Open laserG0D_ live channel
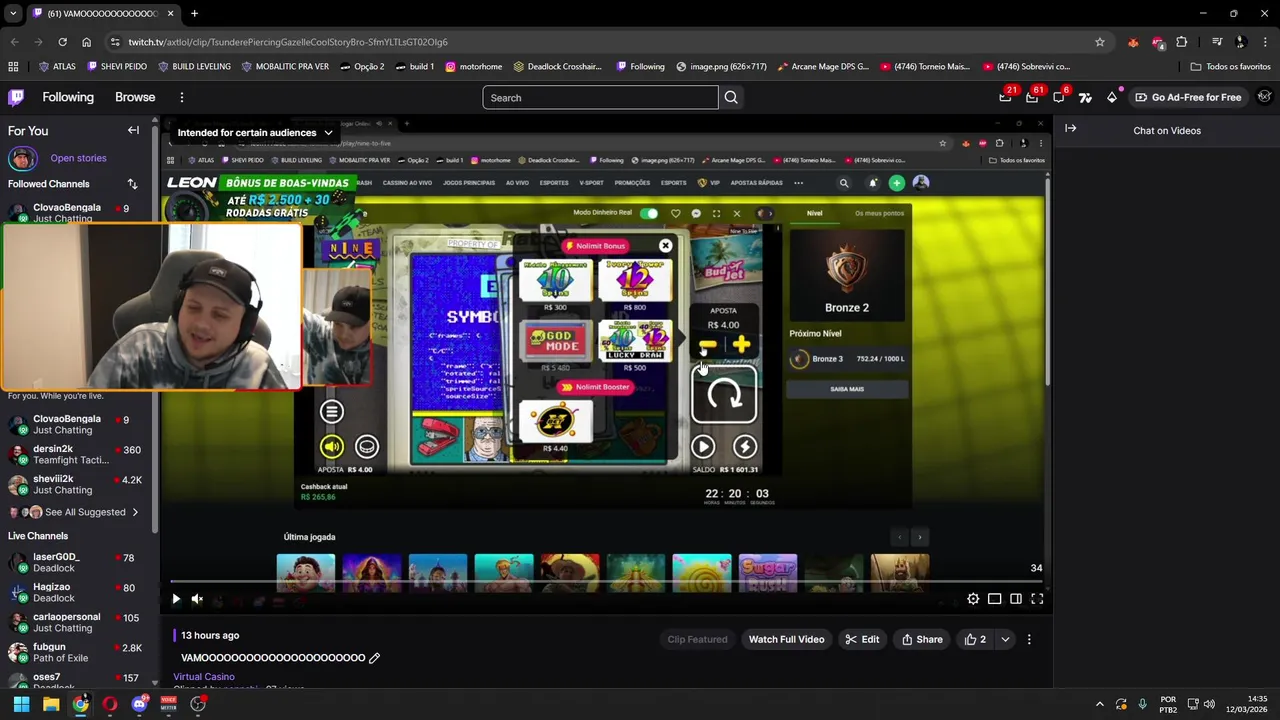Viewport: 1280px width, 720px height. (x=76, y=563)
